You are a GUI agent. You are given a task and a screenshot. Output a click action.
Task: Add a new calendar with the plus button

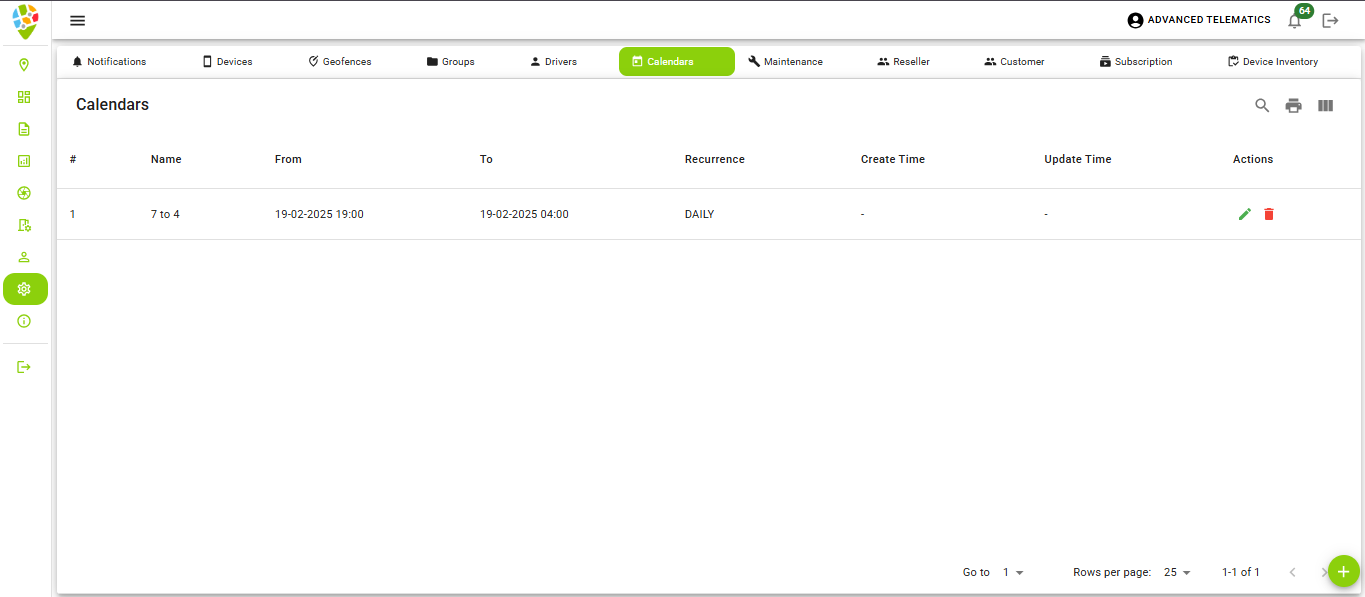(x=1343, y=571)
